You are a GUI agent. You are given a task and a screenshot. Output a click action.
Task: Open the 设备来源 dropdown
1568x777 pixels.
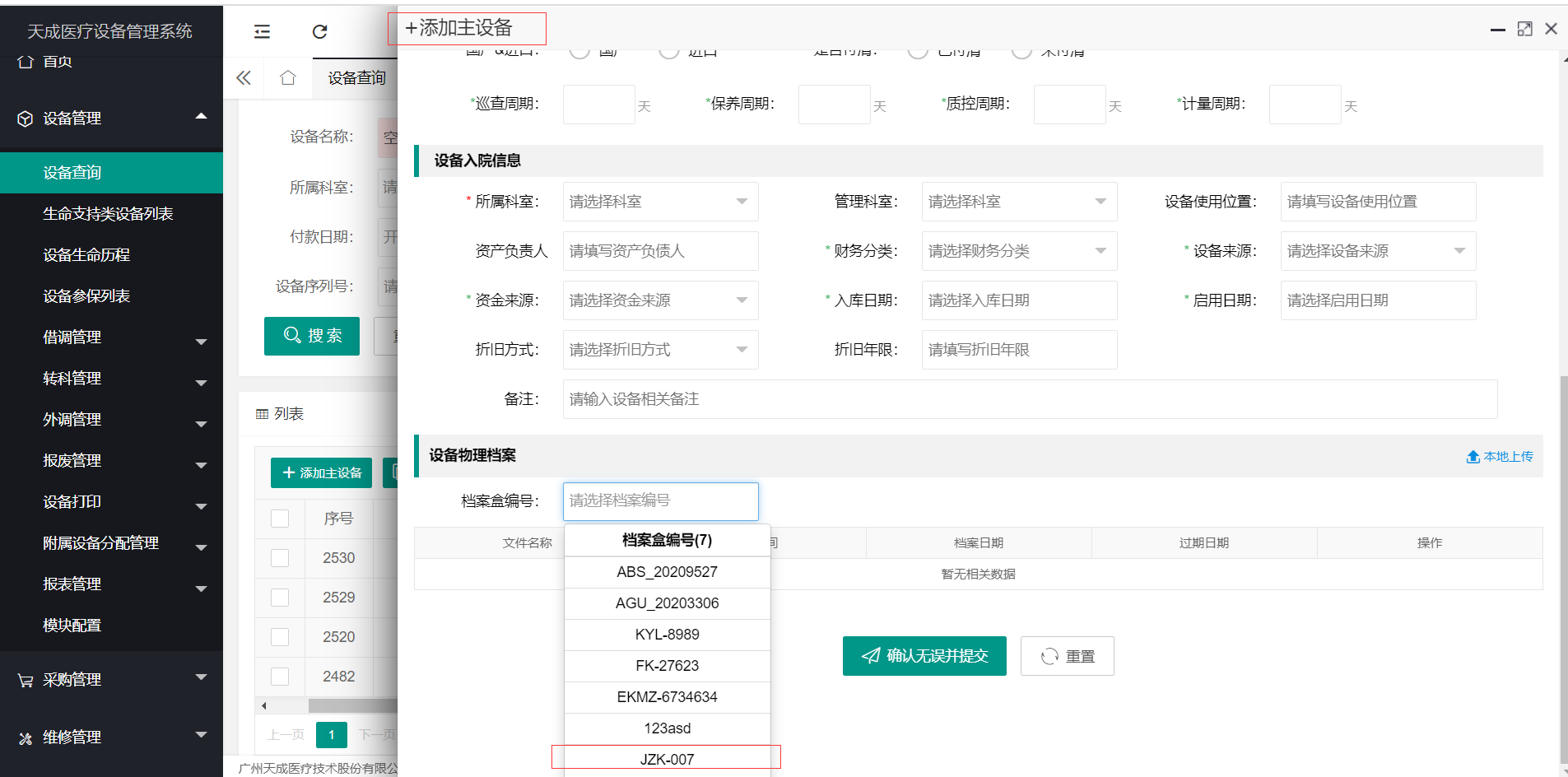[1378, 251]
